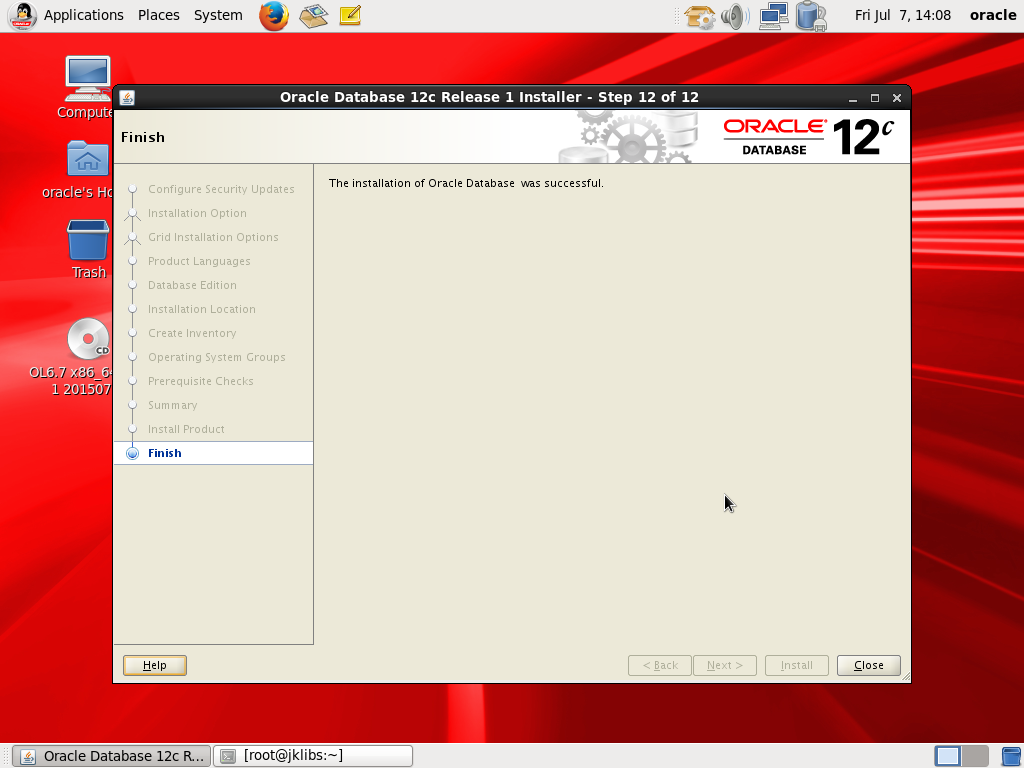1024x768 pixels.
Task: Close the installer window with X
Action: (897, 98)
